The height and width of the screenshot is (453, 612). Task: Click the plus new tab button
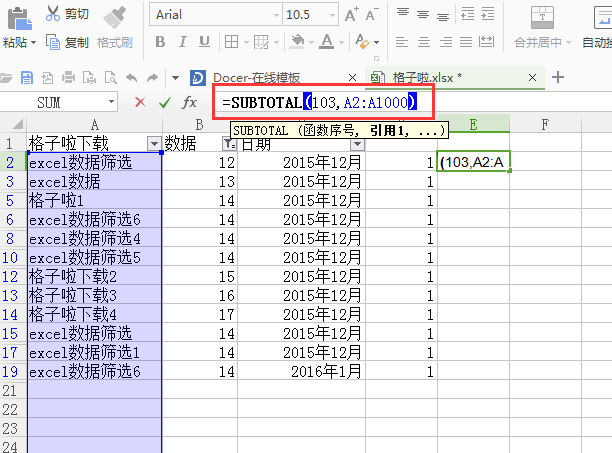click(x=558, y=77)
